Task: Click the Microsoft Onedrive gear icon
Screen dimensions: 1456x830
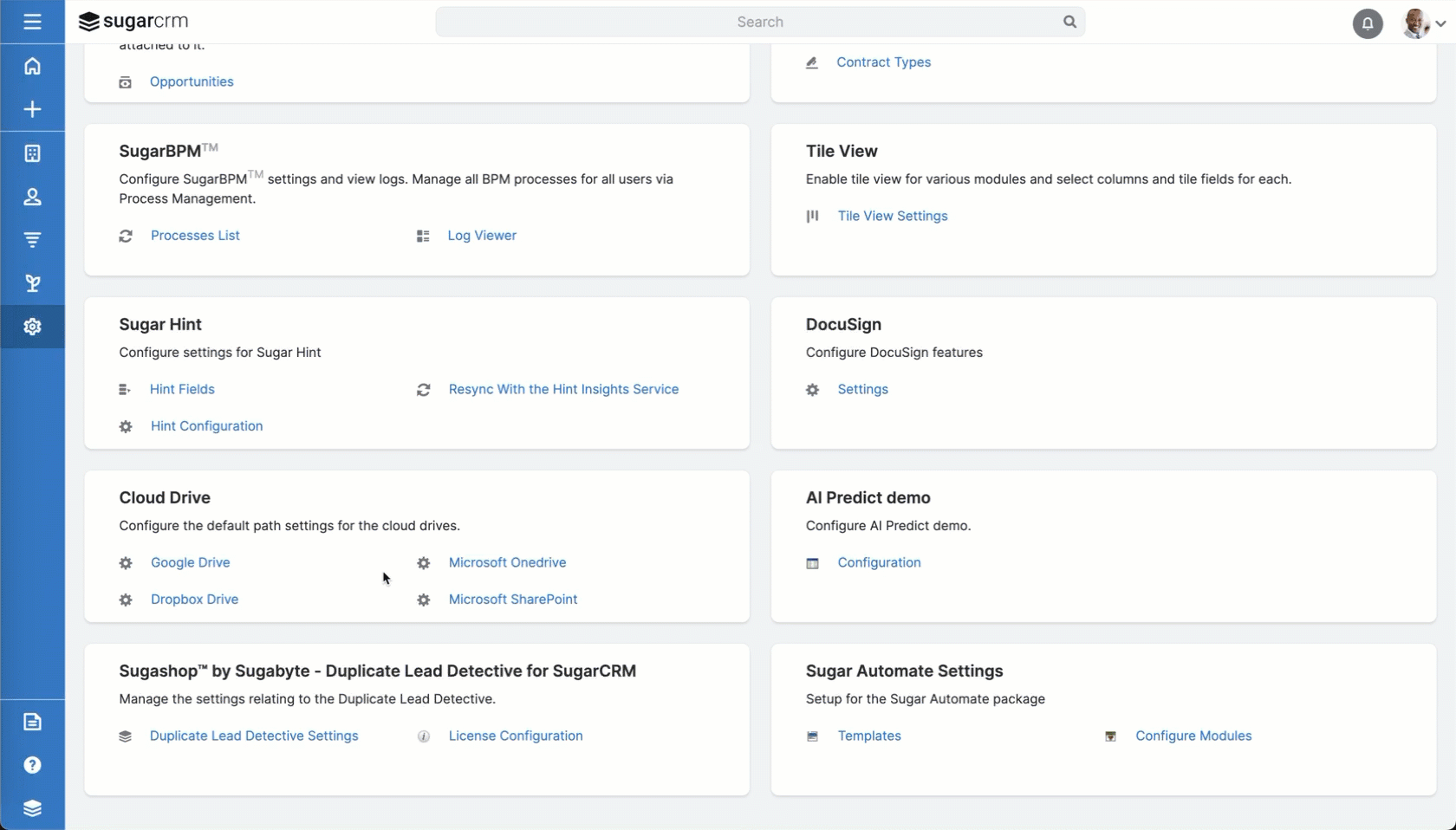Action: tap(423, 563)
